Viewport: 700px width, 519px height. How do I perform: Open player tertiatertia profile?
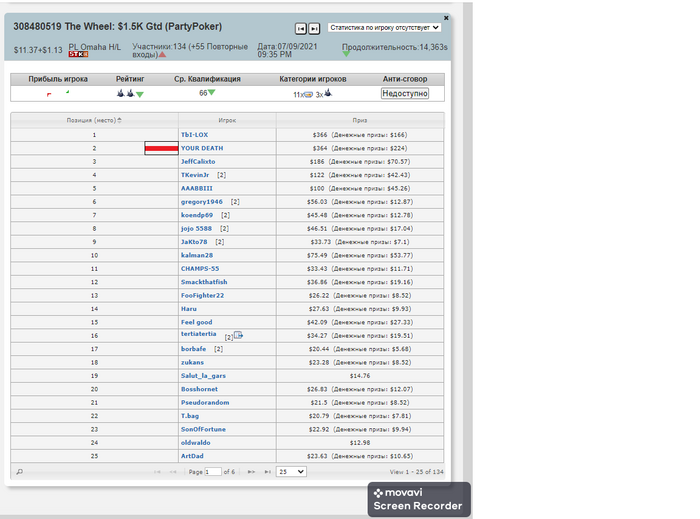(x=198, y=334)
